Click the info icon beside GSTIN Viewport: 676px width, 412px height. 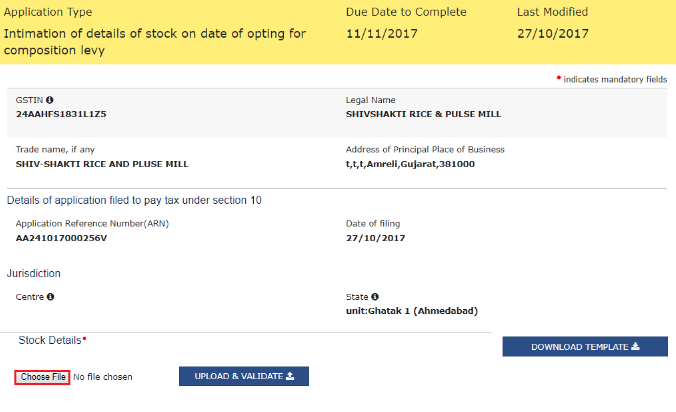[x=50, y=100]
